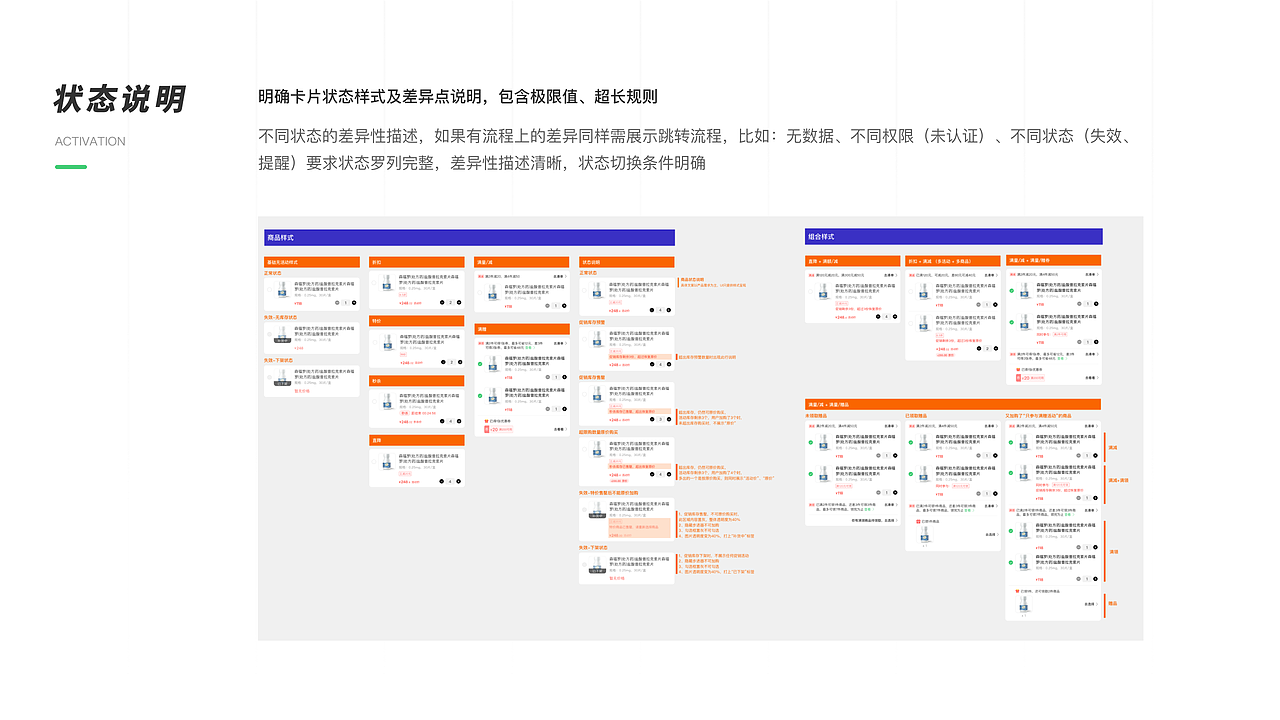The image size is (1280, 720).
Task: Click plus in 商品样式 满量/减 card
Action: click(x=564, y=305)
